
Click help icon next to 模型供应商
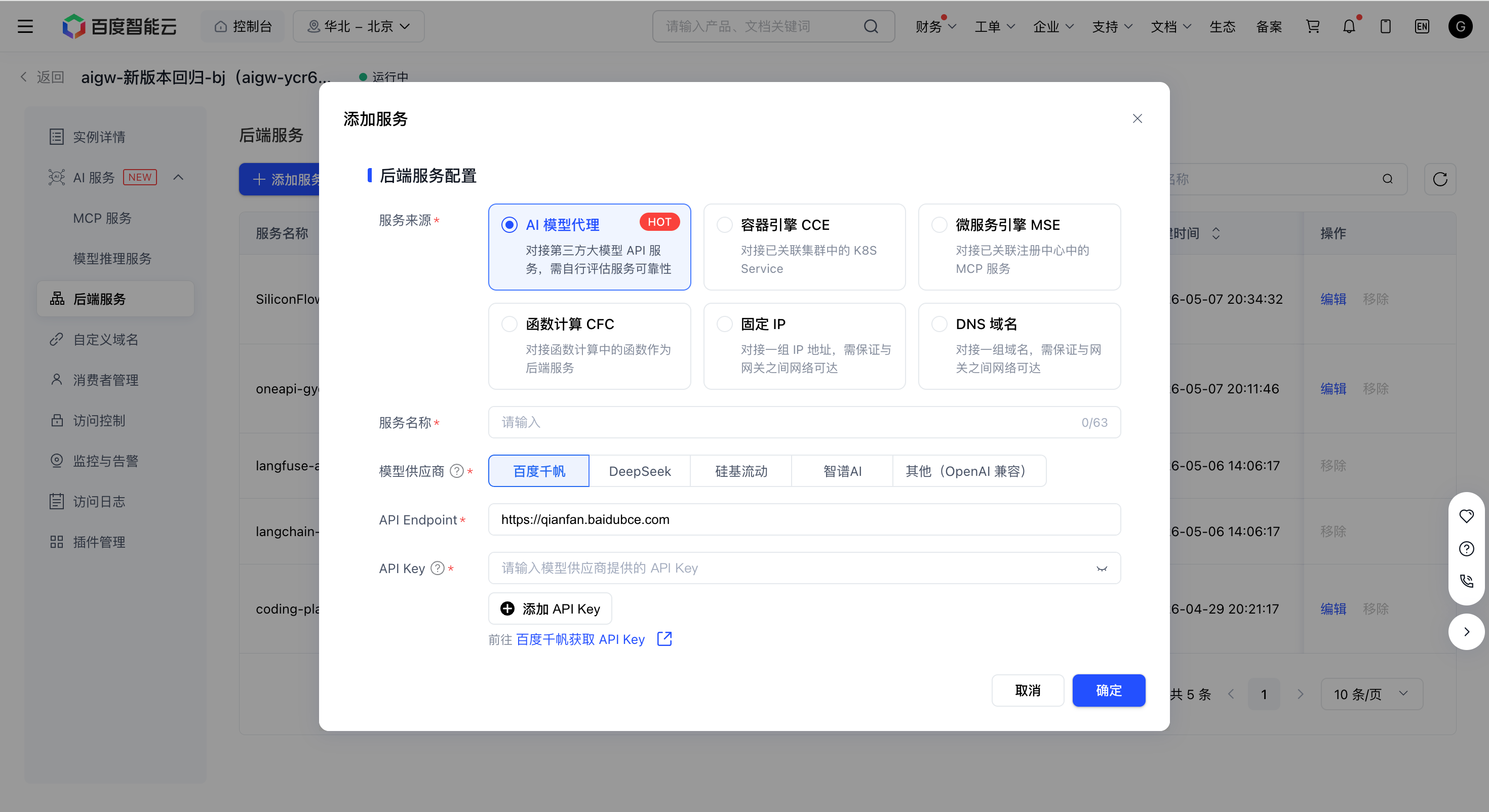tap(457, 471)
